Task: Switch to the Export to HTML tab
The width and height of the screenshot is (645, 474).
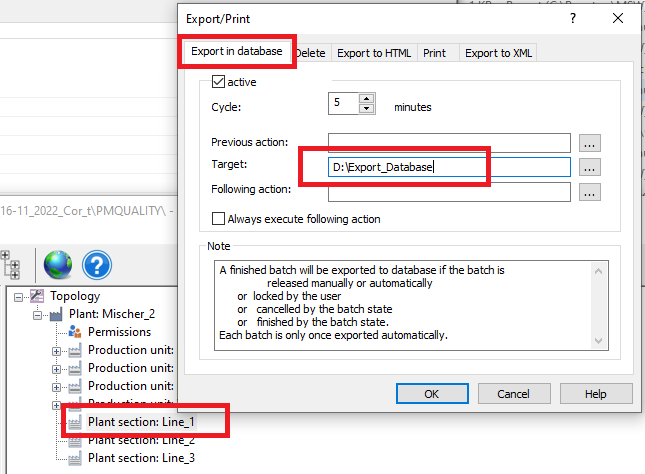Action: click(x=373, y=53)
